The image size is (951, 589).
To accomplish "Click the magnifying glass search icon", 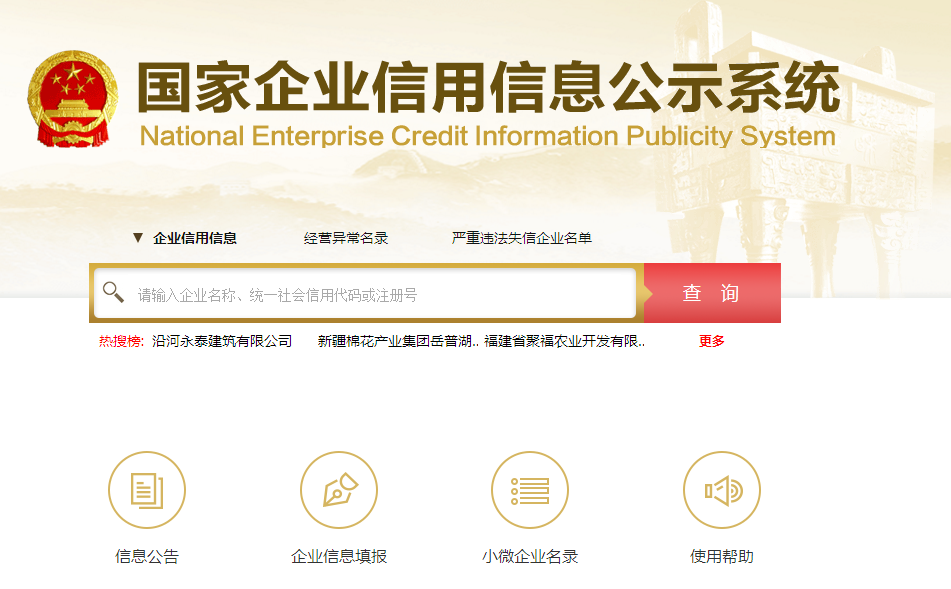I will click(113, 292).
